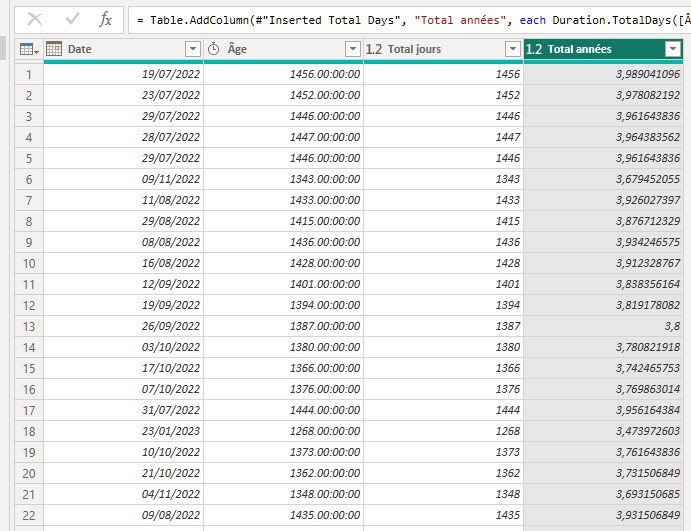Select date cell 23/01/2023
Image resolution: width=691 pixels, height=531 pixels.
coord(123,431)
